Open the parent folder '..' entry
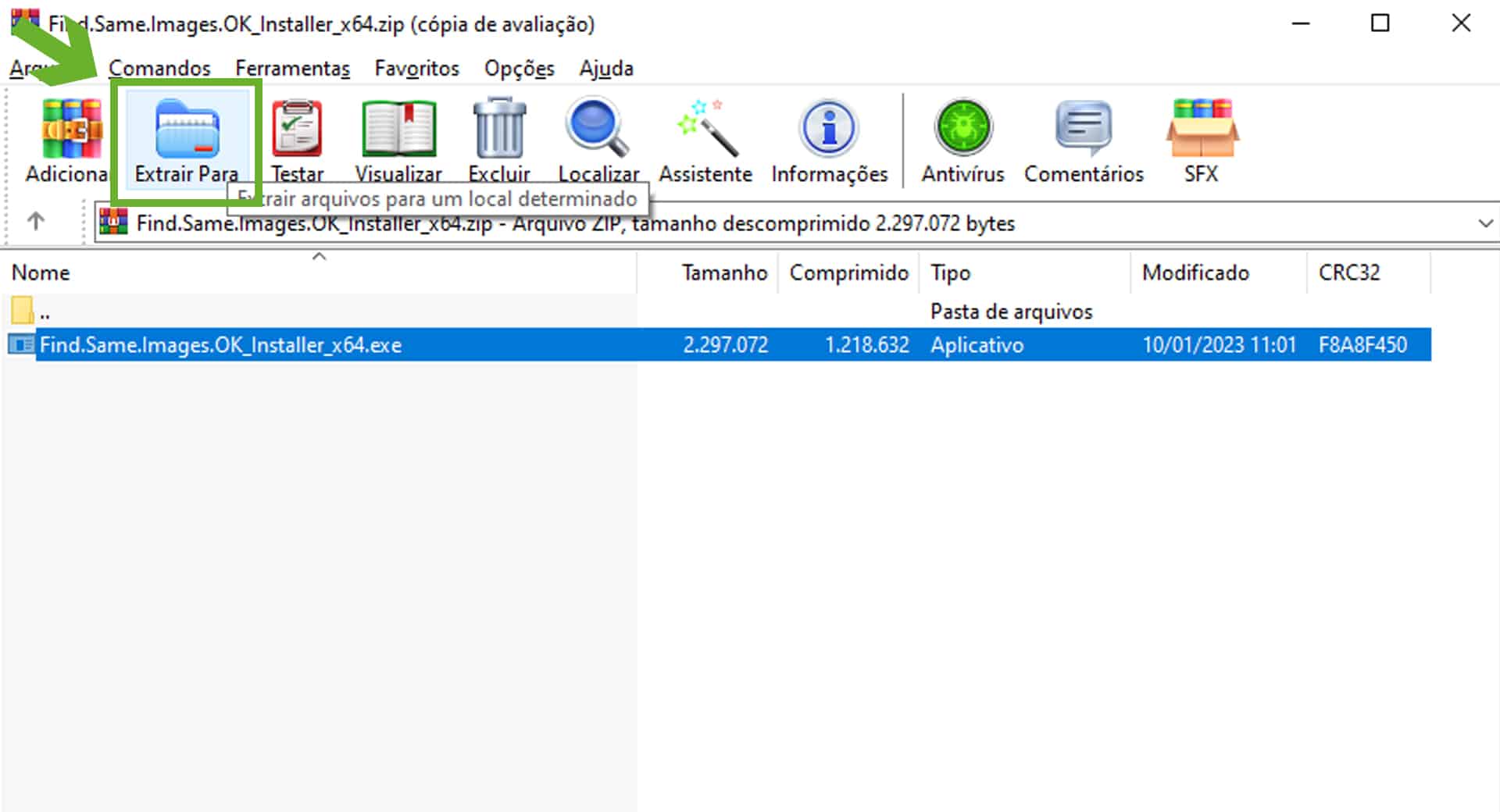Screen dimensions: 1500x812 click(31, 312)
